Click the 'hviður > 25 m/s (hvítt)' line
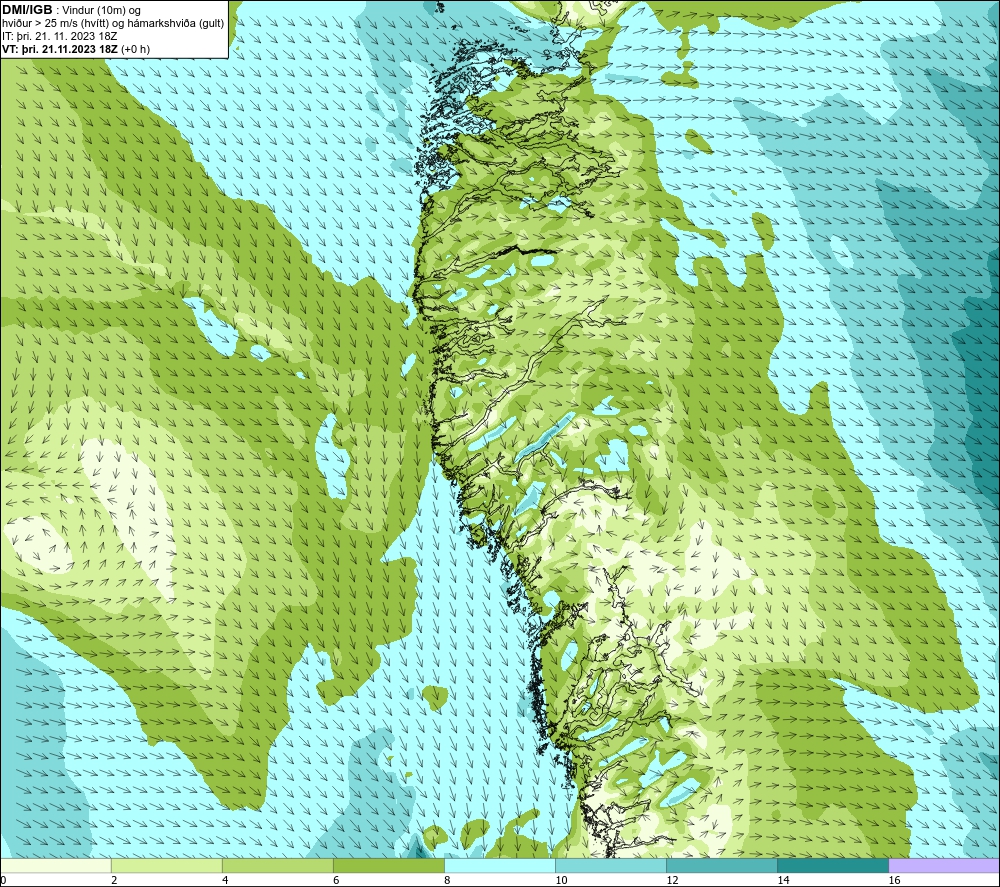The height and width of the screenshot is (887, 1000). click(55, 24)
